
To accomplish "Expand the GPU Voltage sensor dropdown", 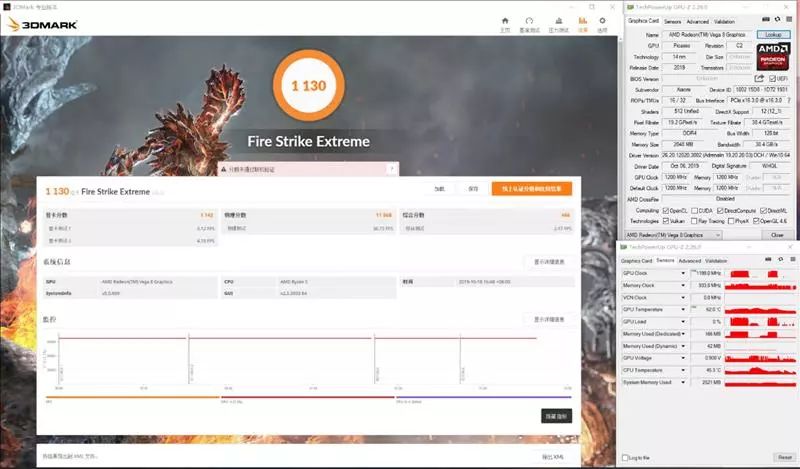I will pos(683,358).
